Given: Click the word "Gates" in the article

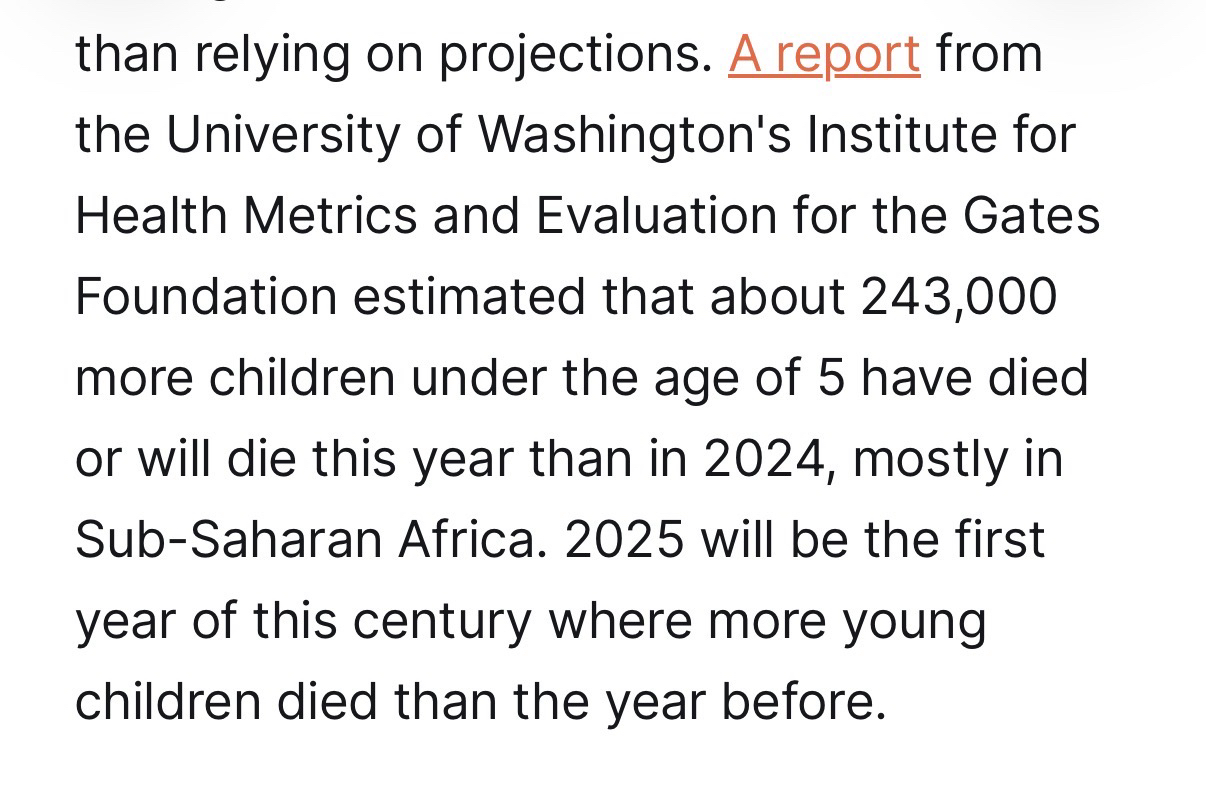Looking at the screenshot, I should (x=1033, y=216).
